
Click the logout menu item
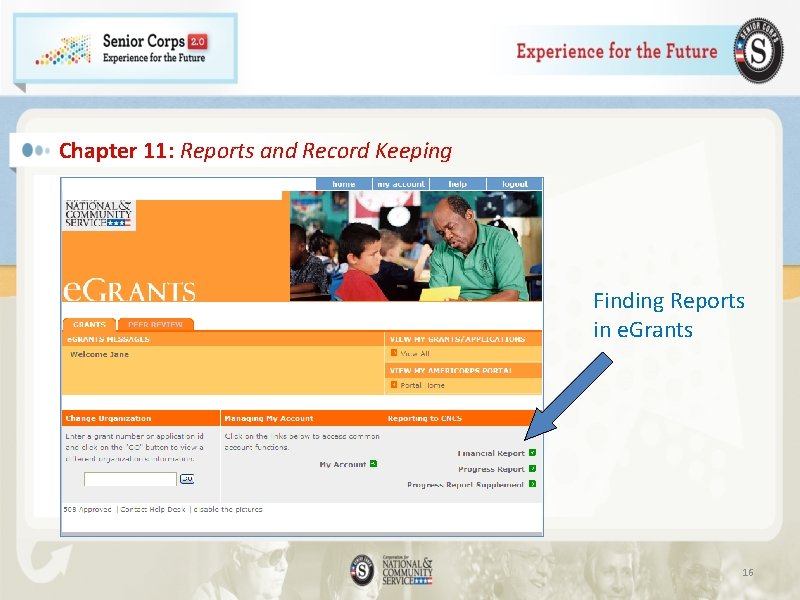pos(515,184)
